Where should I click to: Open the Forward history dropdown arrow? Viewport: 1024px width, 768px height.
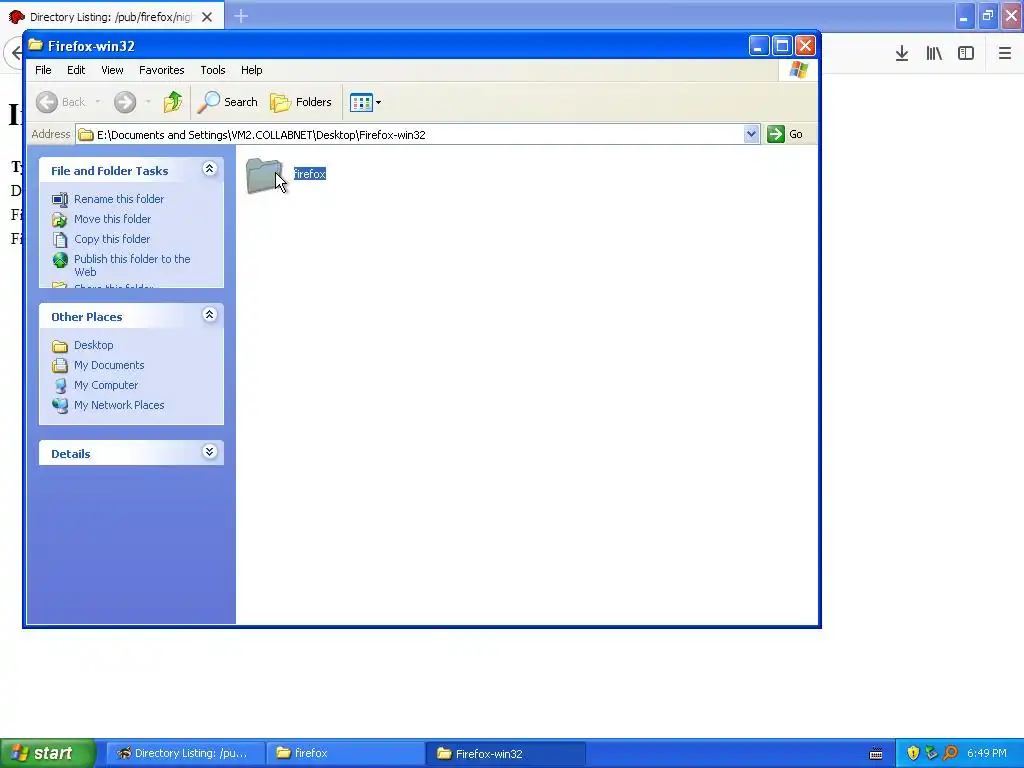click(148, 102)
